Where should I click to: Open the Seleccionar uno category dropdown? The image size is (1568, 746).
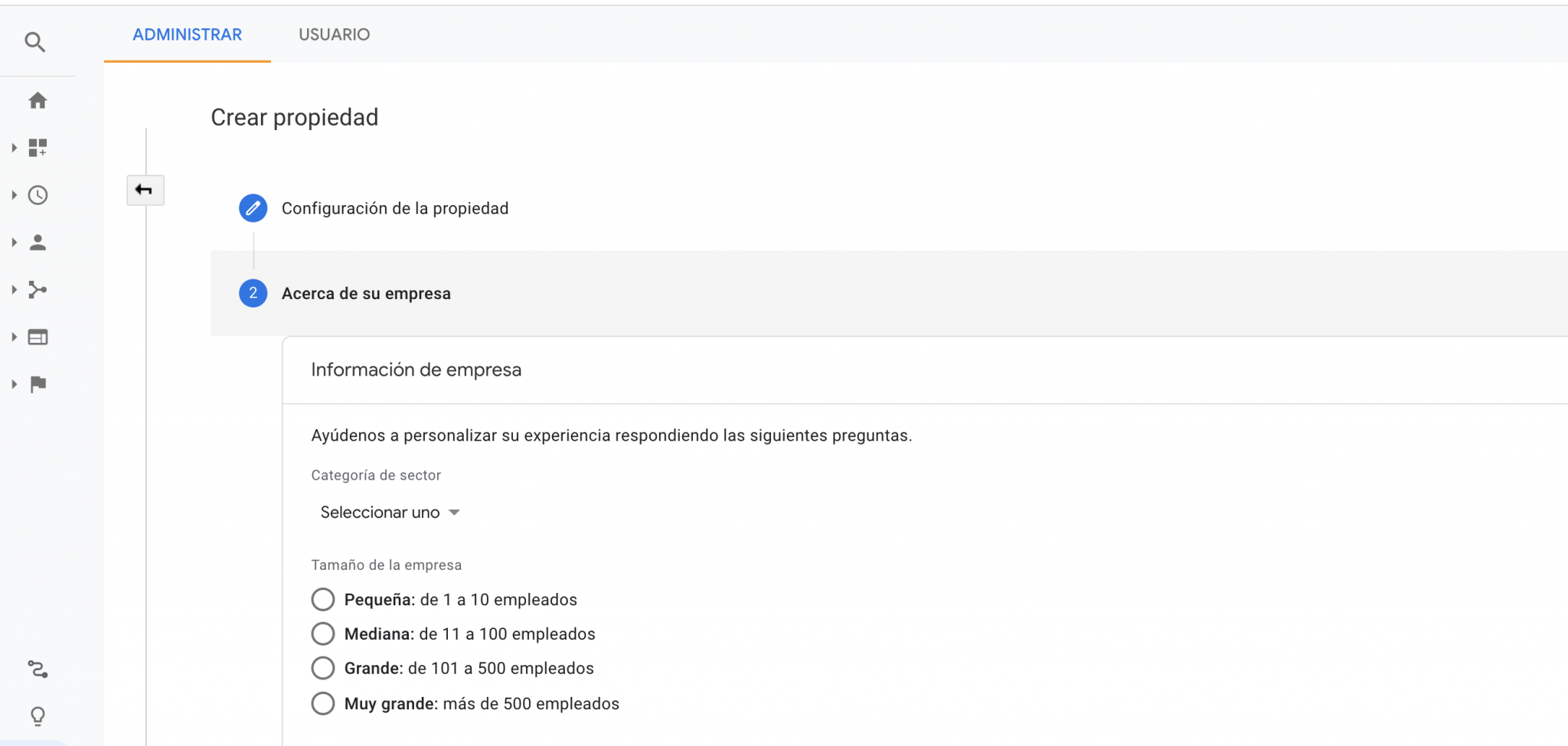click(390, 512)
